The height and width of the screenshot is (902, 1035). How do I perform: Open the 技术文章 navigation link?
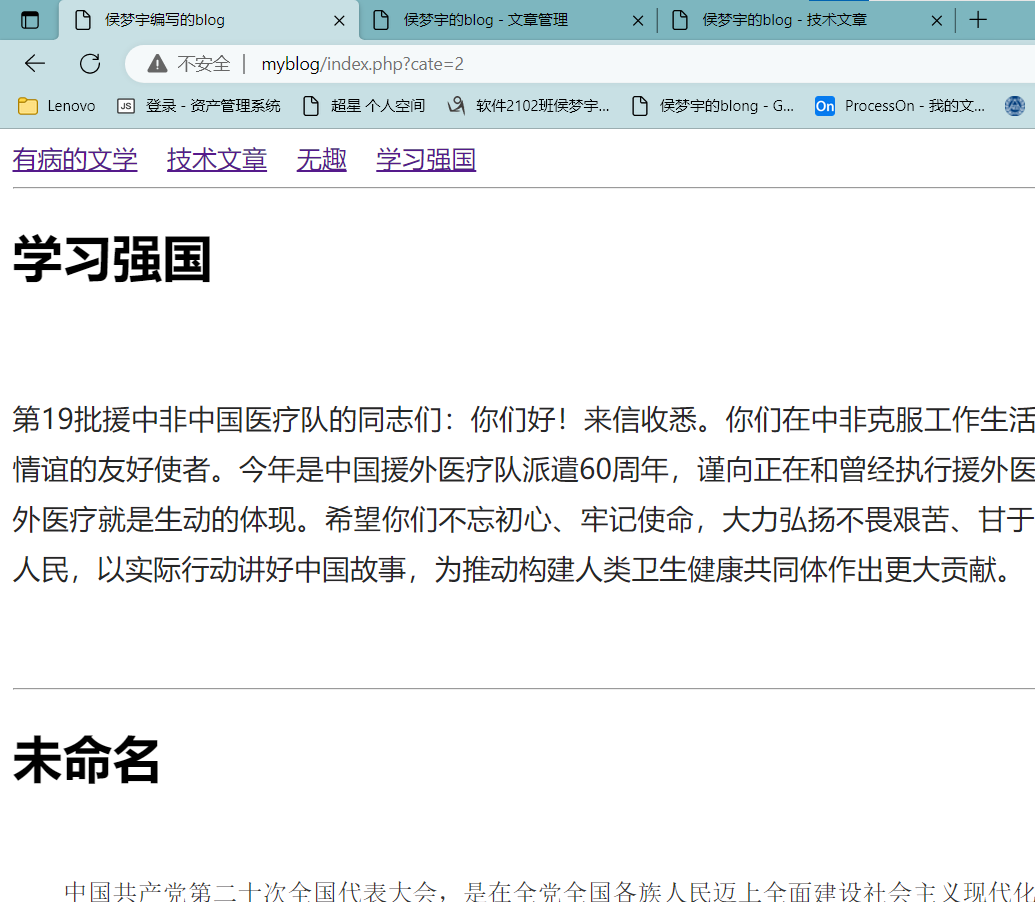(216, 159)
